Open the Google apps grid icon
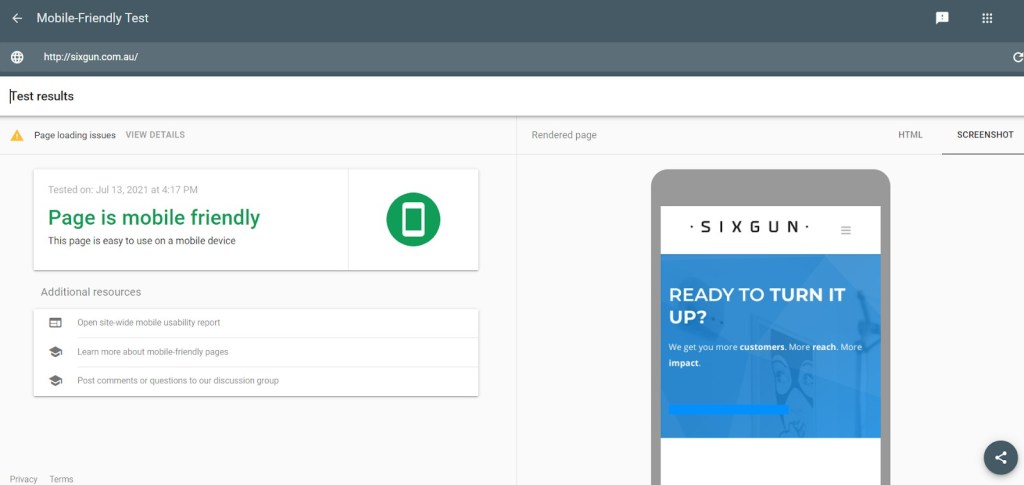 (987, 18)
